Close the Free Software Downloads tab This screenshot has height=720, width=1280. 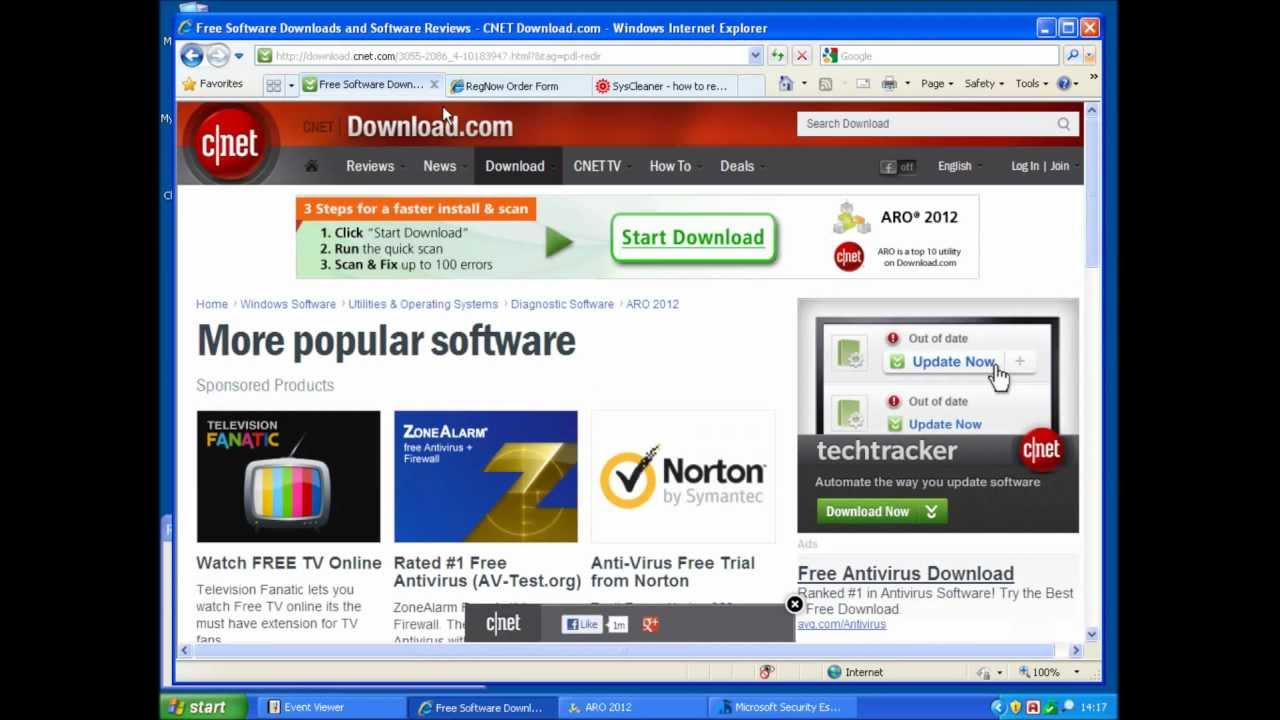click(434, 85)
